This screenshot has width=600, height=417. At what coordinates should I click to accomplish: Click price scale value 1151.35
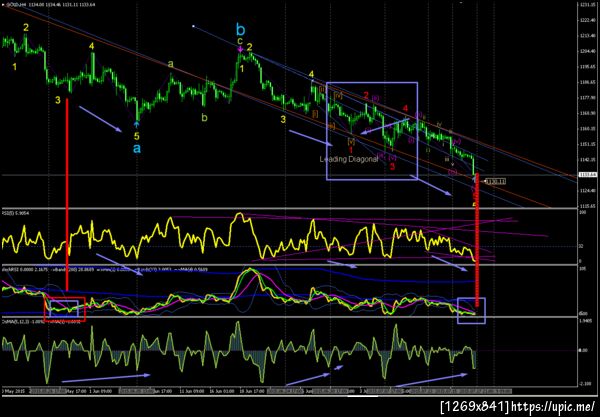(586, 144)
